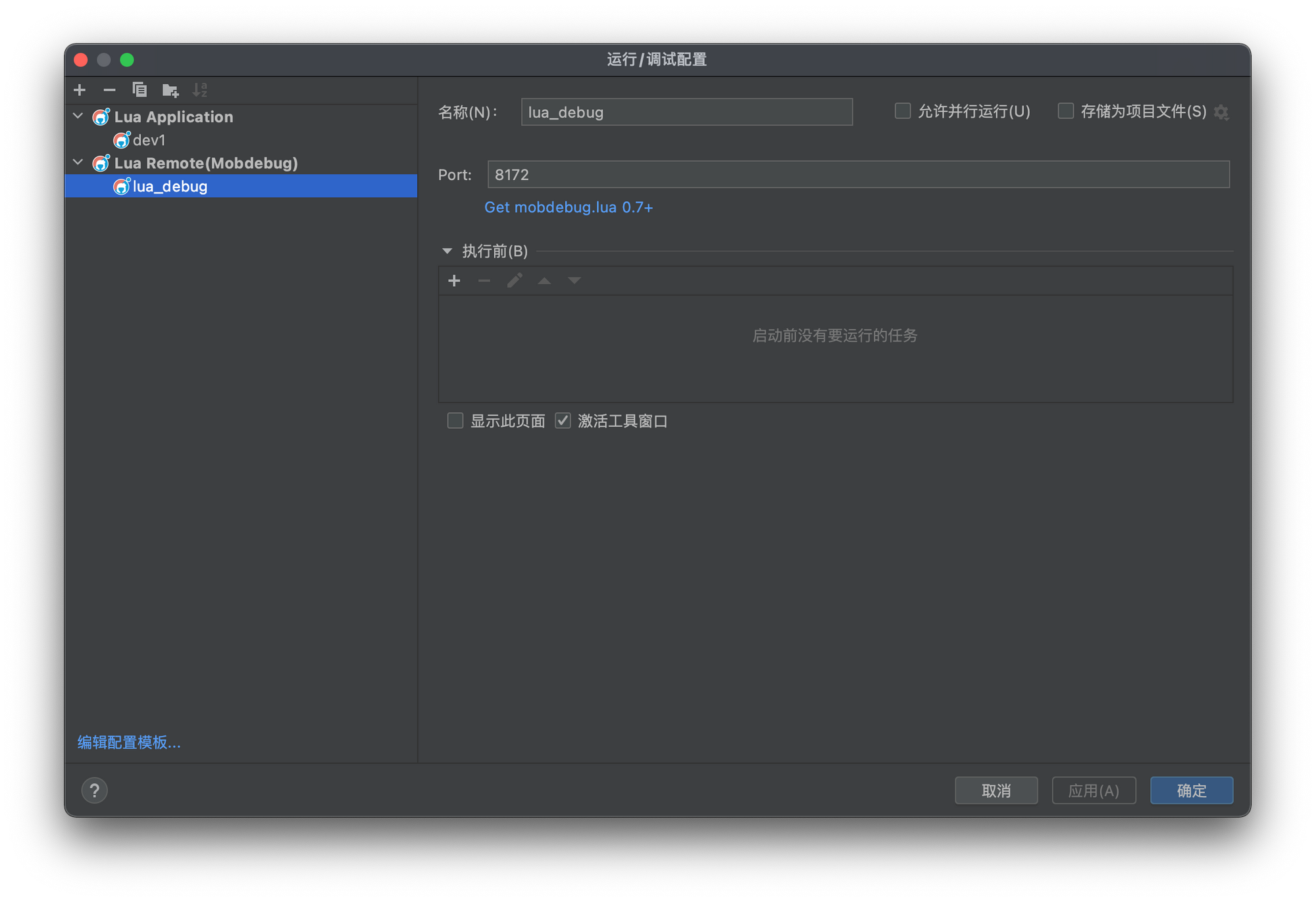The width and height of the screenshot is (1316, 903).
Task: Collapse the Lua Remote(Mobdebug) node
Action: pyautogui.click(x=78, y=162)
